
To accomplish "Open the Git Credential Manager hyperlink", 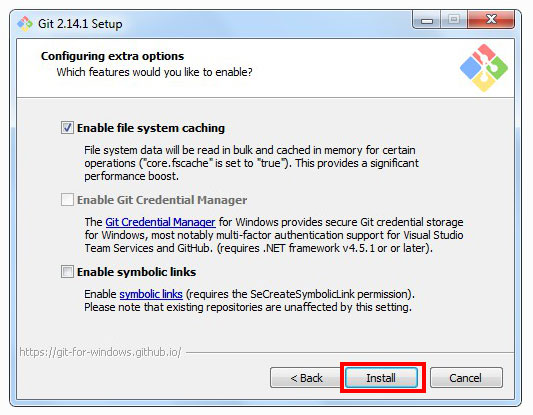I will click(x=160, y=222).
